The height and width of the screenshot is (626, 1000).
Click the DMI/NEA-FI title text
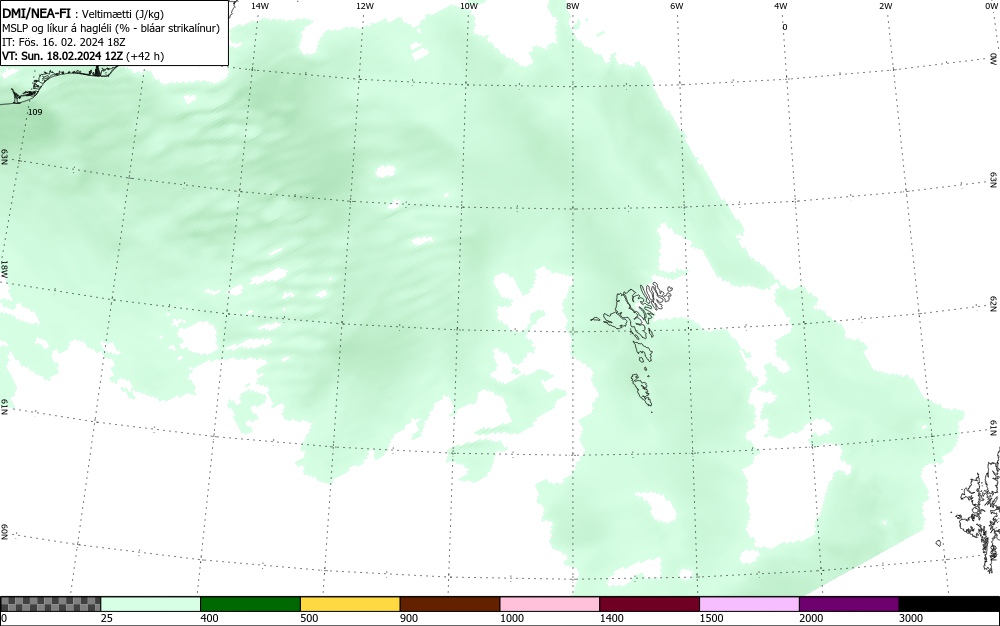click(36, 13)
